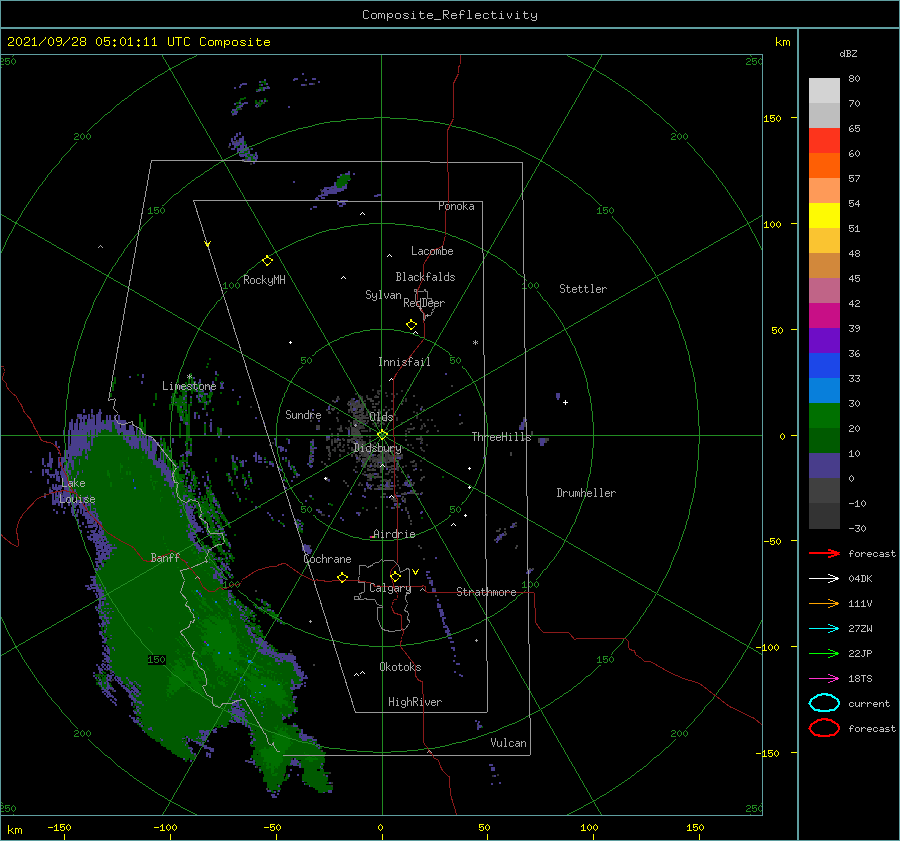
Task: Click the -150 tick on bottom axis
Action: coord(59,827)
